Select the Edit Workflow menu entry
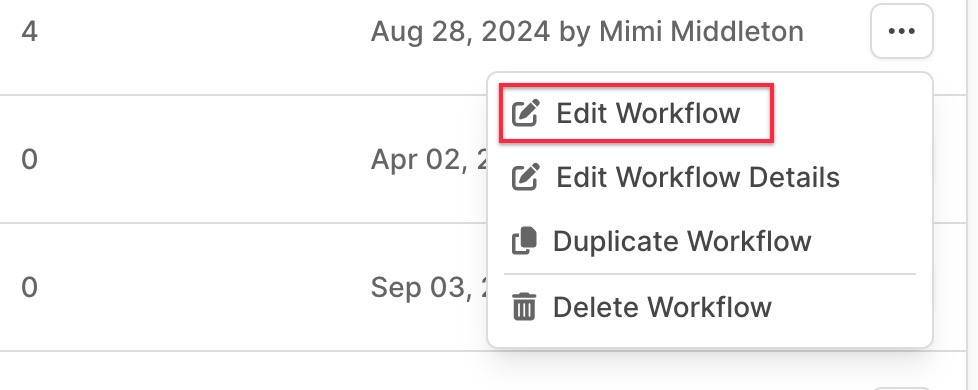Screen dimensions: 978x390 click(x=636, y=113)
